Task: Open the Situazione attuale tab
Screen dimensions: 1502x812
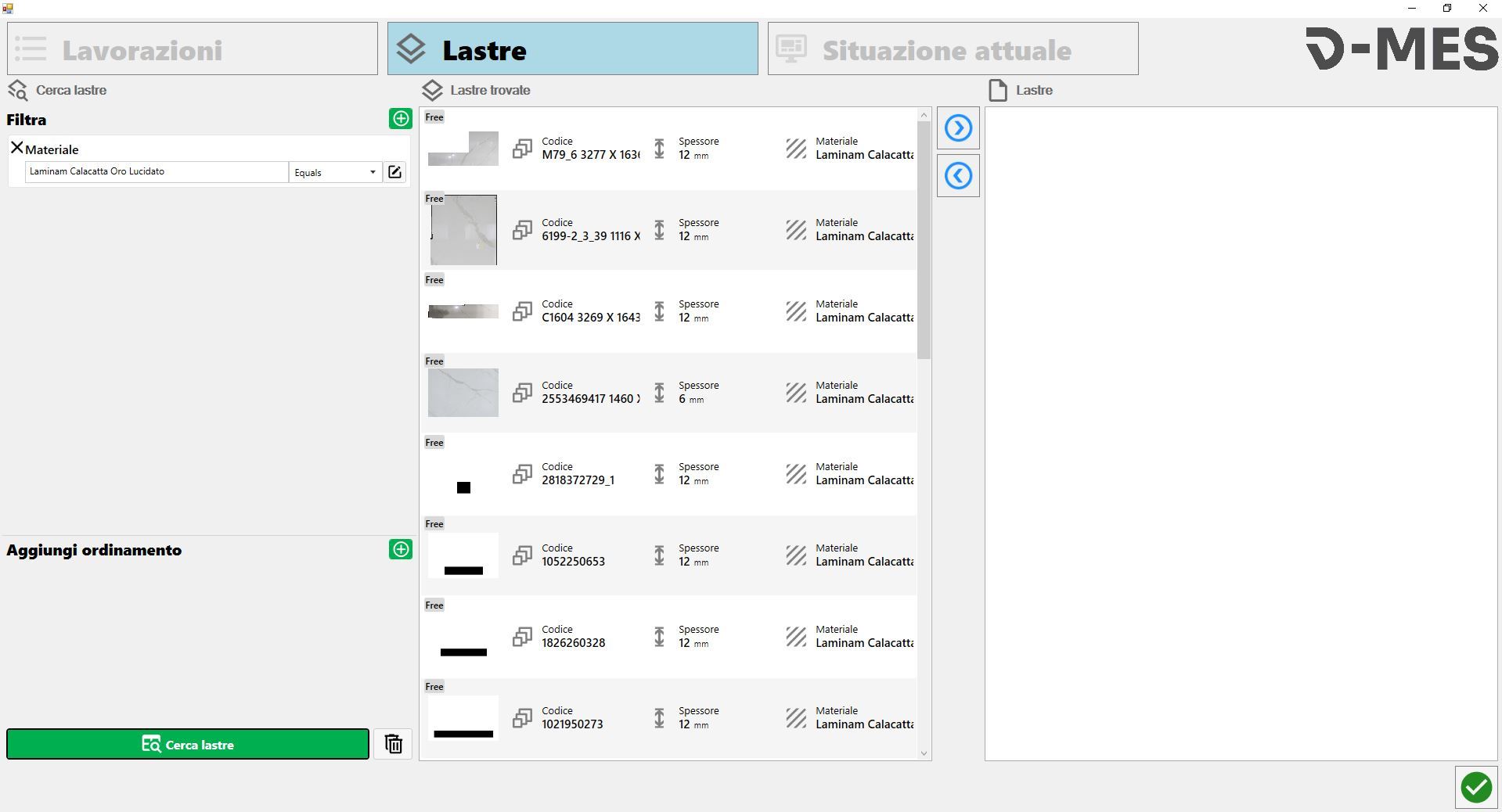Action: pos(953,49)
